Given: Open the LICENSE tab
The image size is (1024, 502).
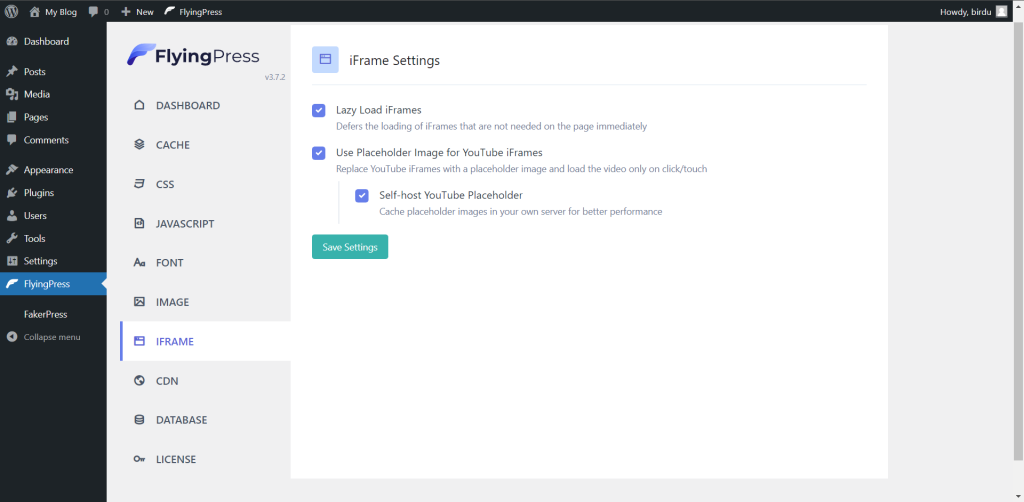Looking at the screenshot, I should click(205, 460).
